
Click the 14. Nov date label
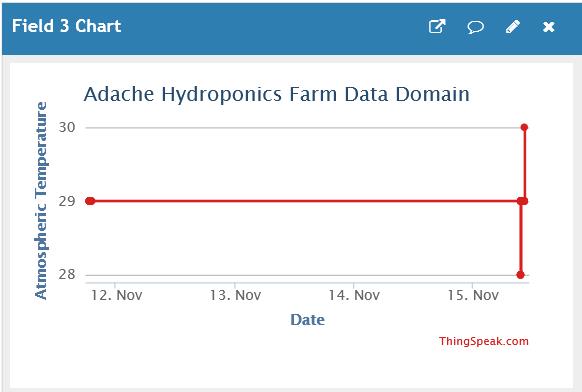354,295
